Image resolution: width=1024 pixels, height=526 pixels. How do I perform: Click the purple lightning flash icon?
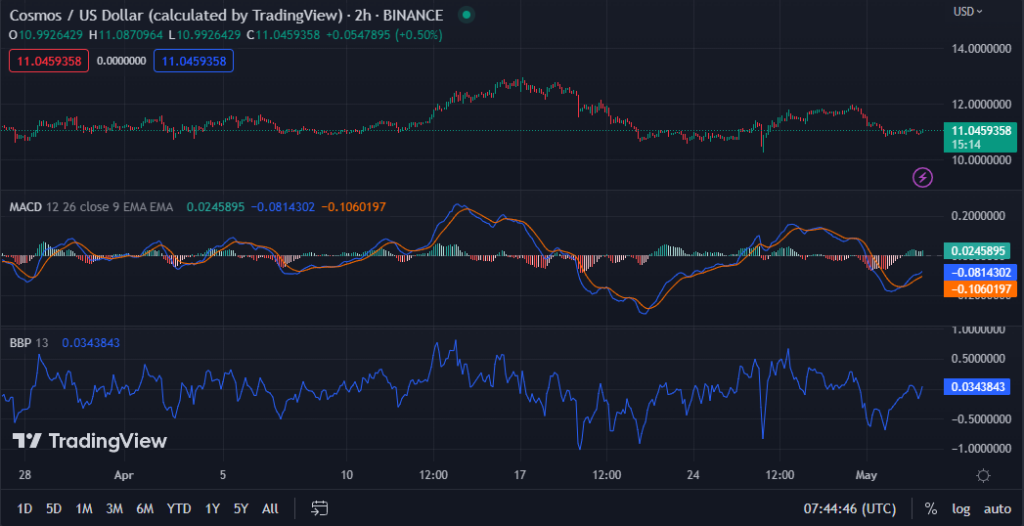(x=922, y=176)
